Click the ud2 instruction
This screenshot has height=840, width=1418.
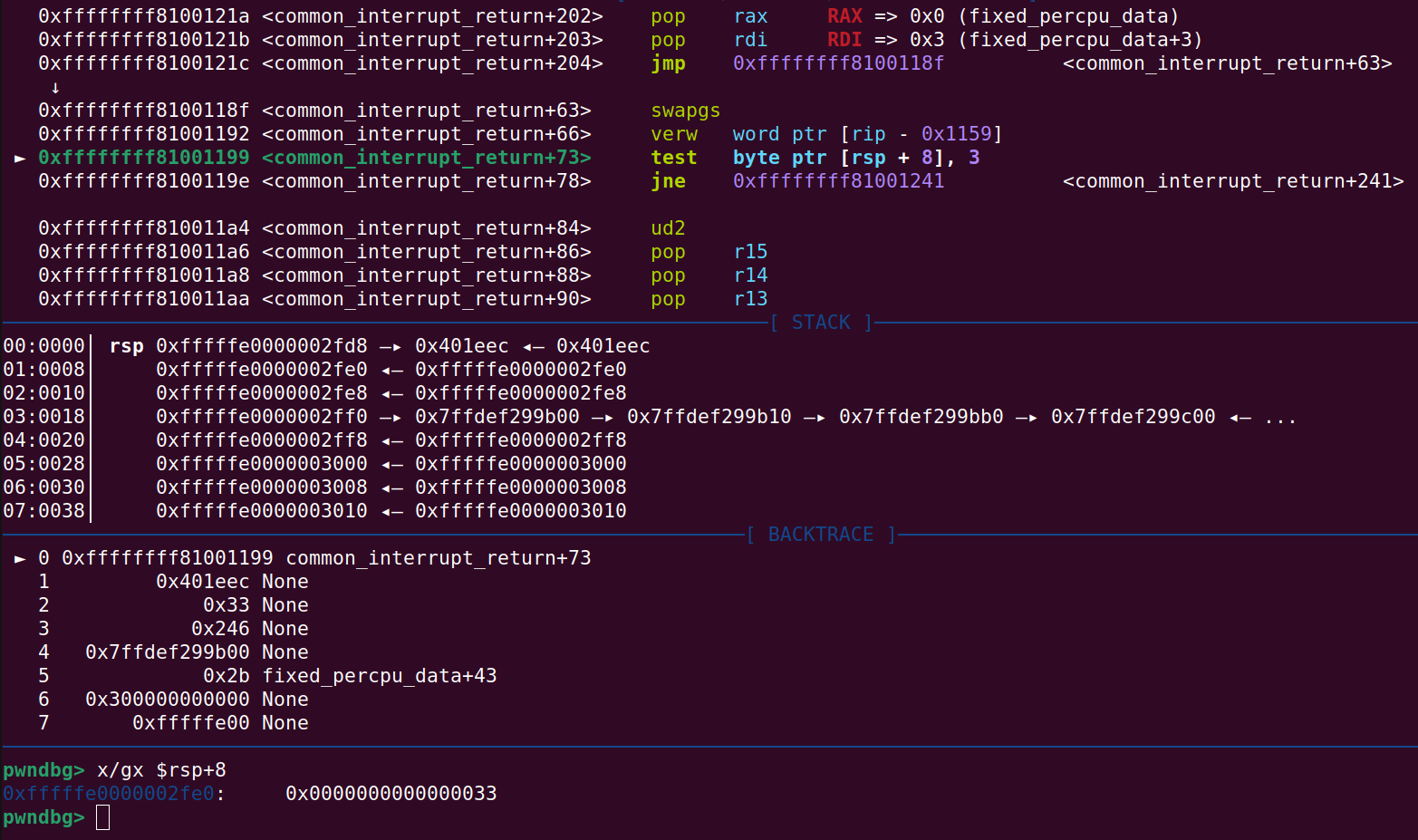click(x=668, y=228)
